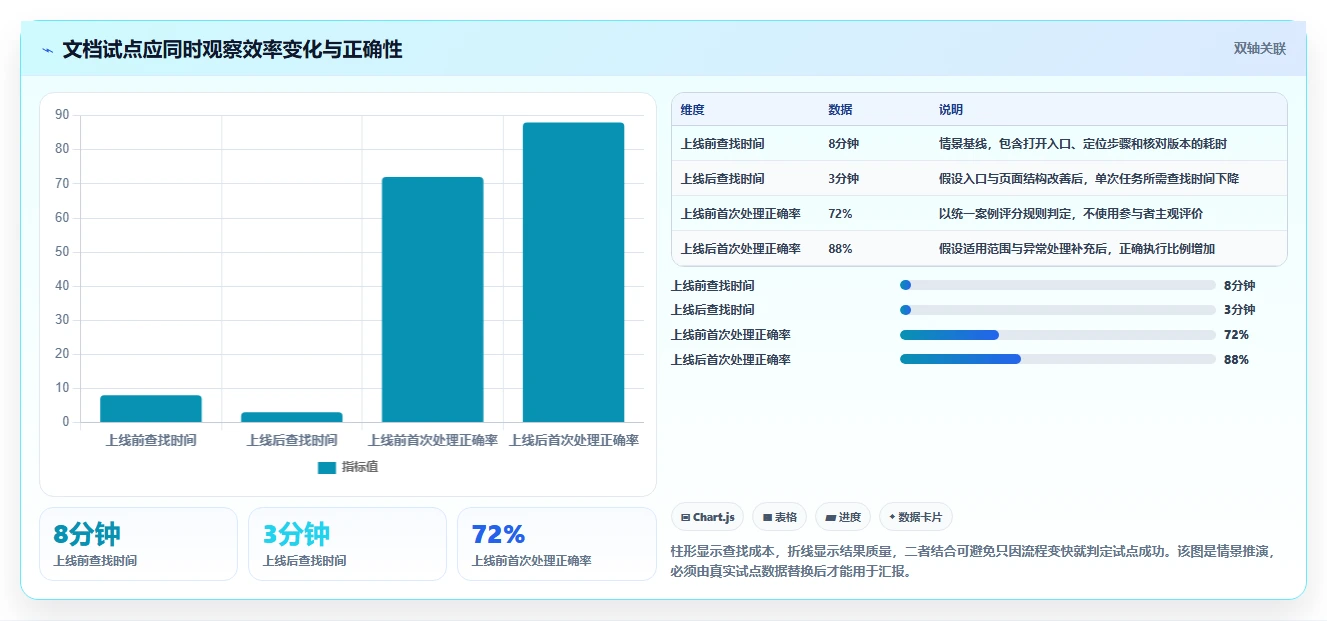Click description starting with 以统一案例评分规则判定
The width and height of the screenshot is (1327, 621).
[1070, 214]
